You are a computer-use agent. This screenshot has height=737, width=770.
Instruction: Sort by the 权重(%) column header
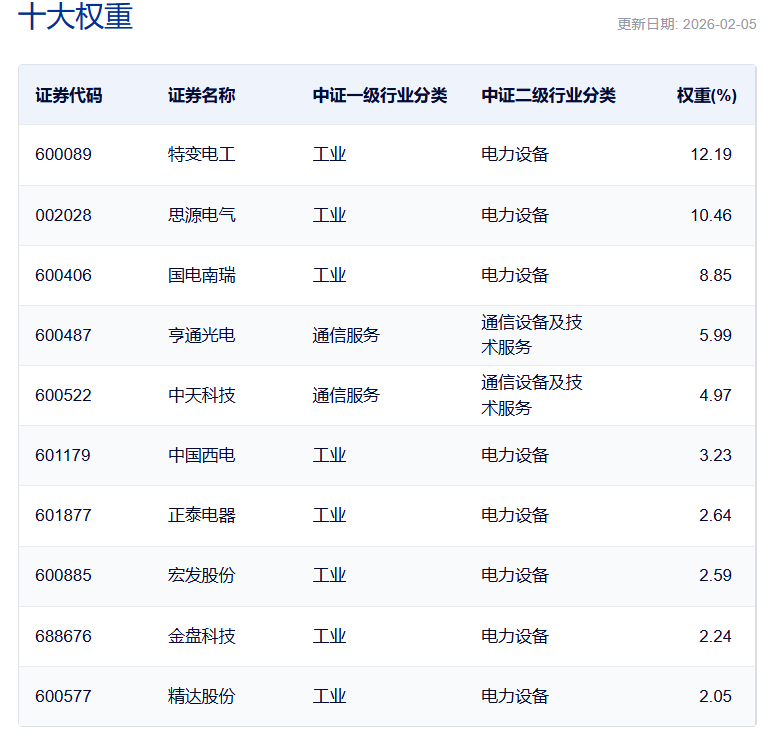(x=706, y=95)
